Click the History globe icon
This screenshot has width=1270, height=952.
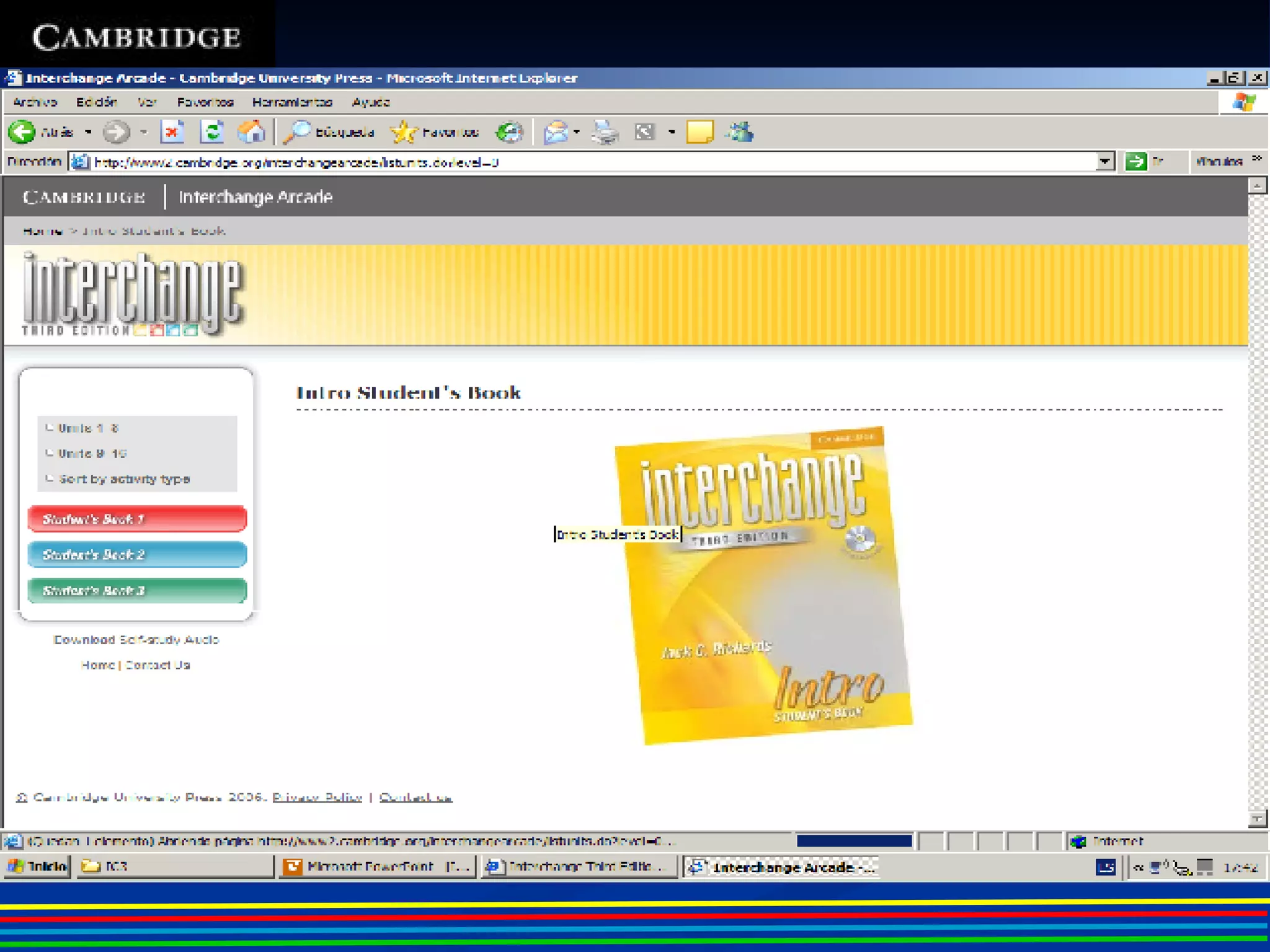click(509, 132)
